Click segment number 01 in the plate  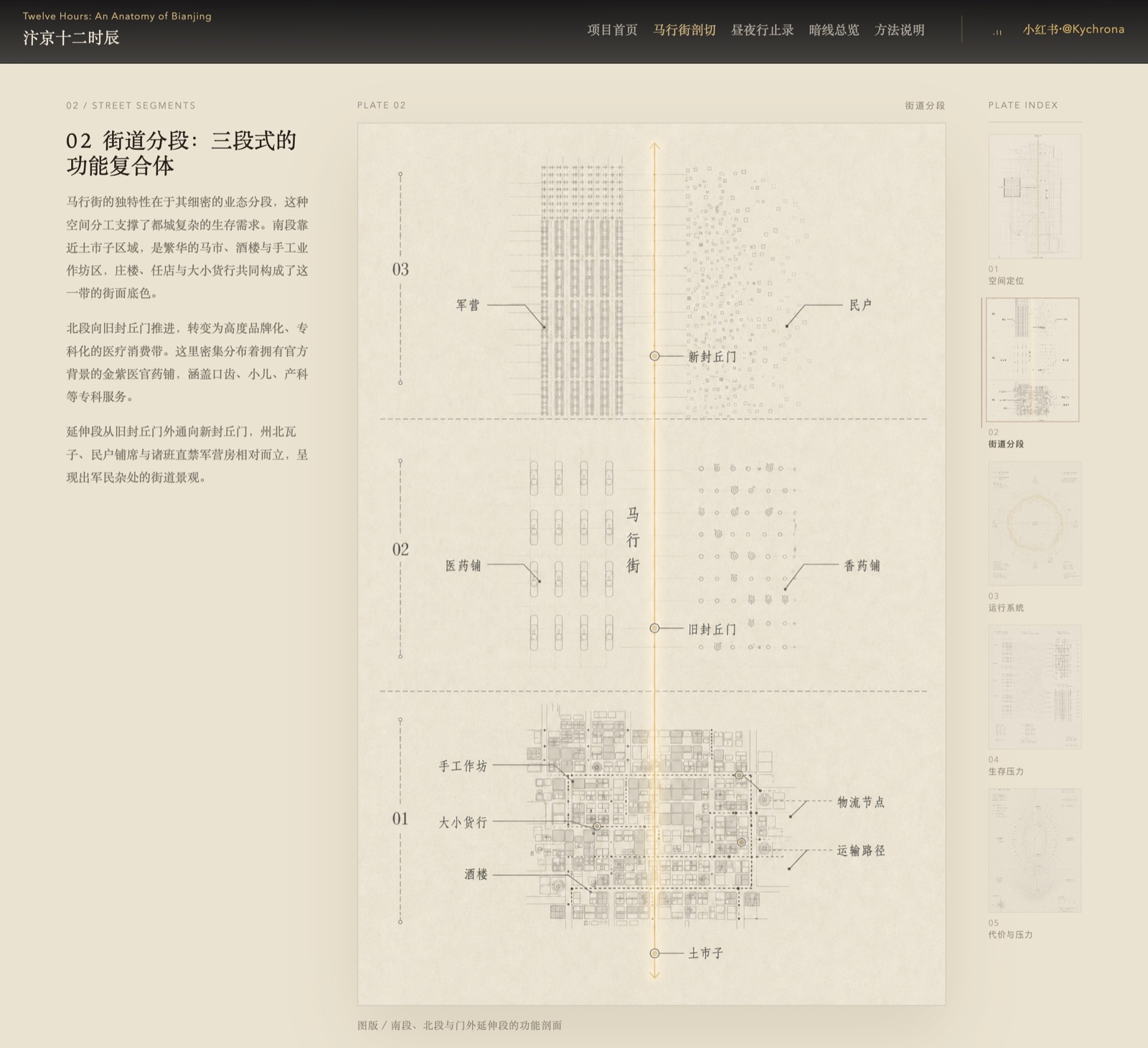point(400,818)
